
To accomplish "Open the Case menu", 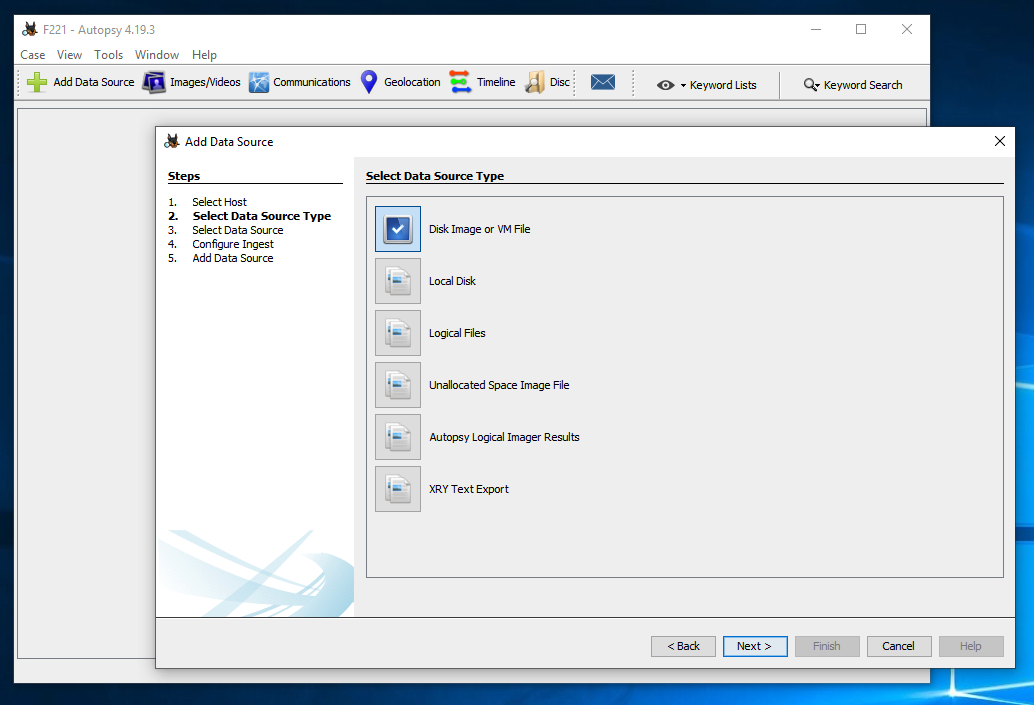I will 33,55.
